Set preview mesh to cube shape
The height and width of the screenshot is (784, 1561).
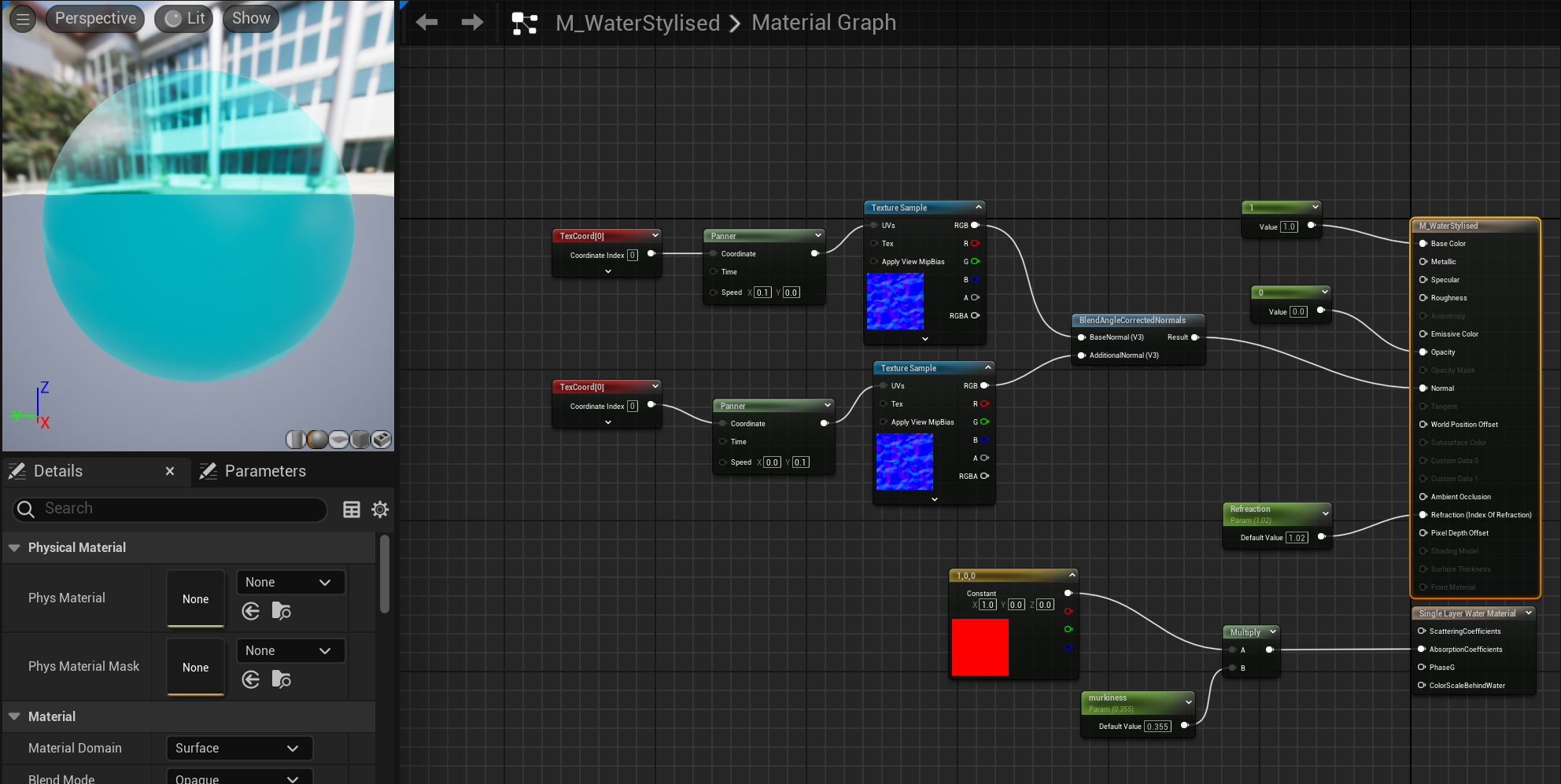click(x=360, y=440)
